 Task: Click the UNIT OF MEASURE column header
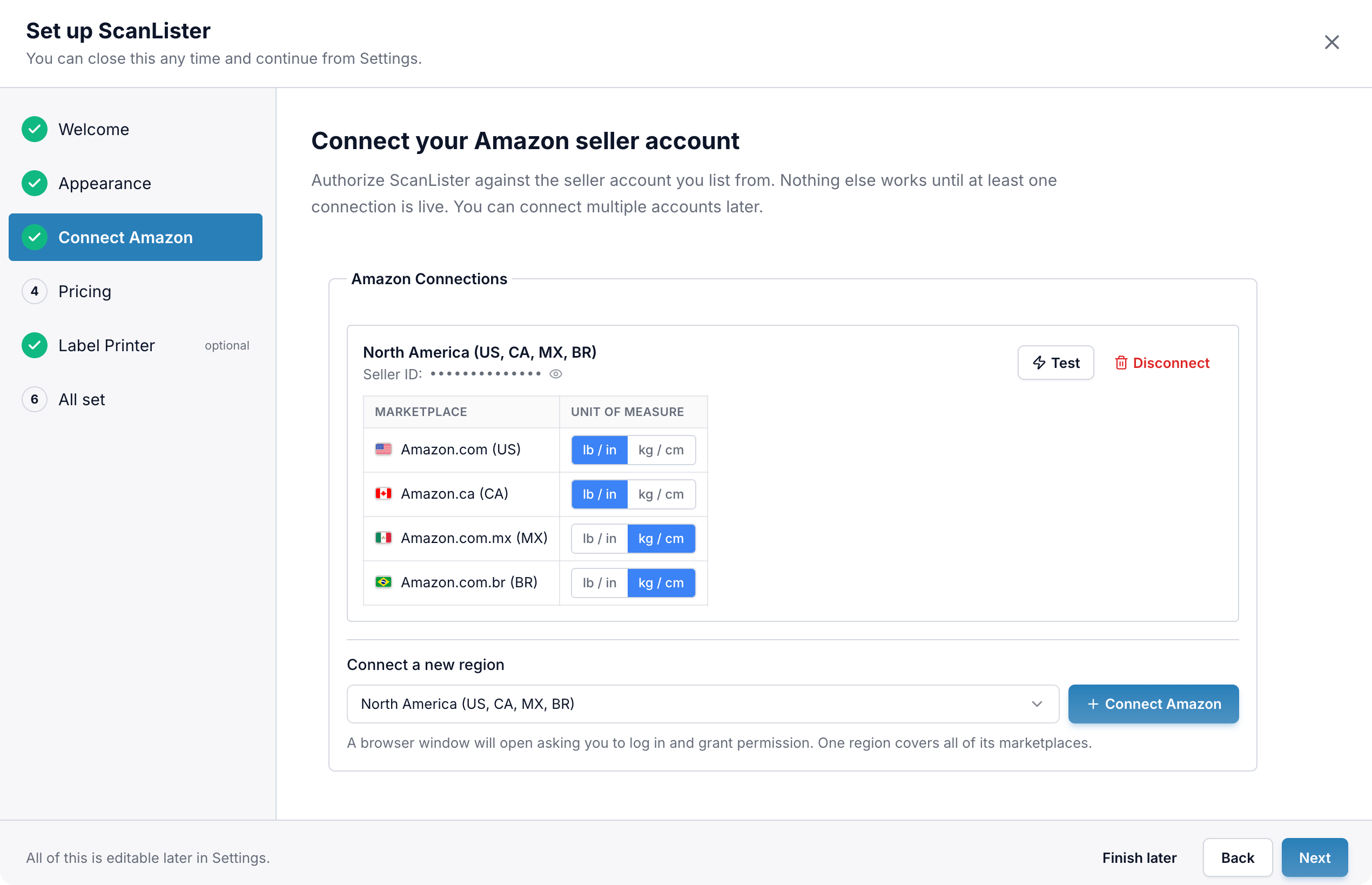(627, 412)
